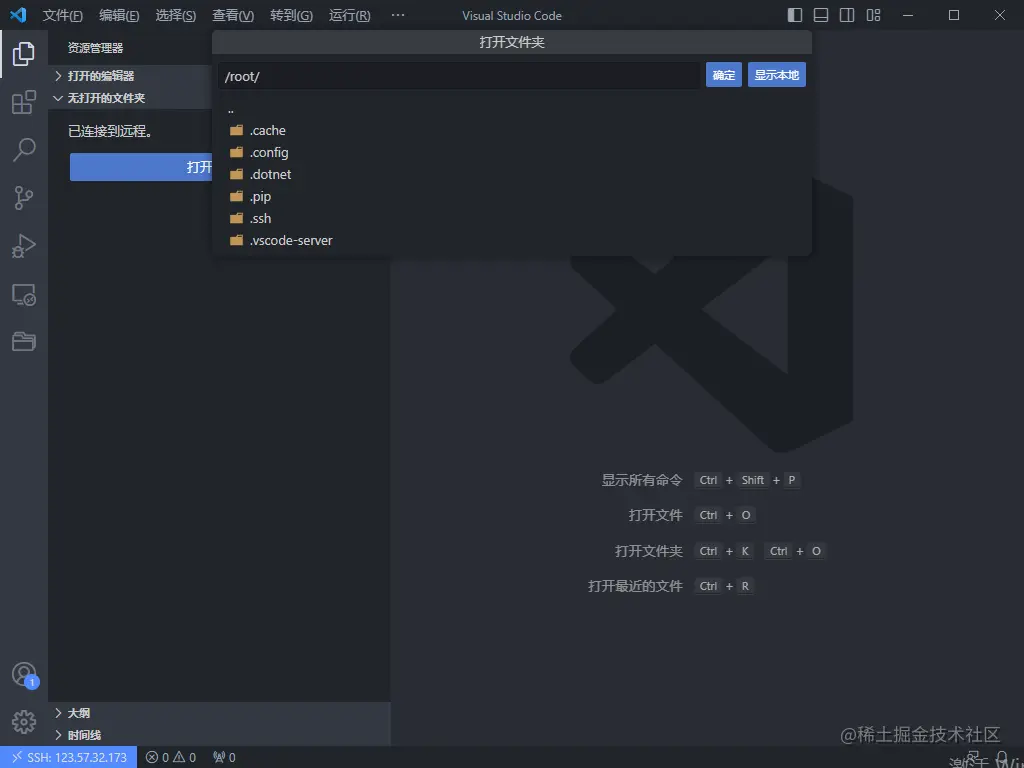This screenshot has width=1024, height=768.
Task: Click the 打开文件 shortcut hint
Action: pos(655,515)
